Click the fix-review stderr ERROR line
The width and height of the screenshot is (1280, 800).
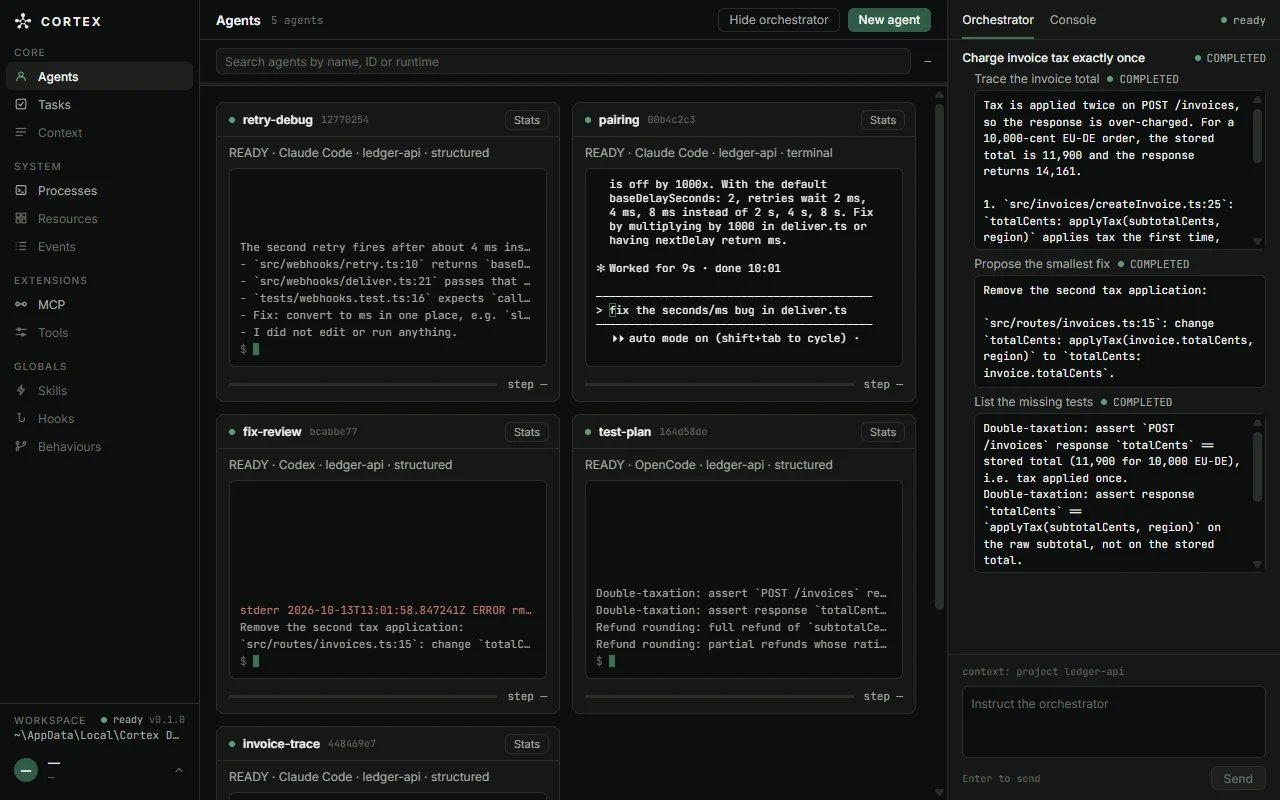tap(386, 610)
